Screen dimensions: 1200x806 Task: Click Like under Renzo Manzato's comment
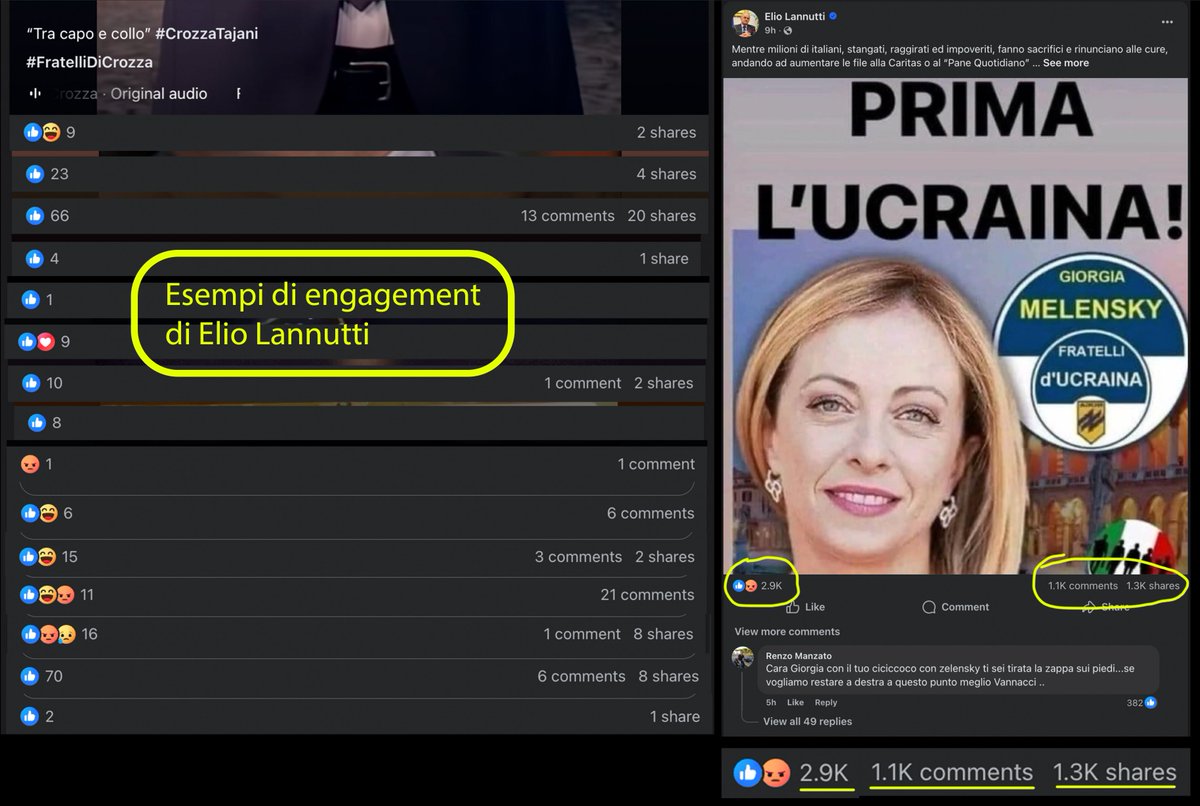tap(797, 703)
